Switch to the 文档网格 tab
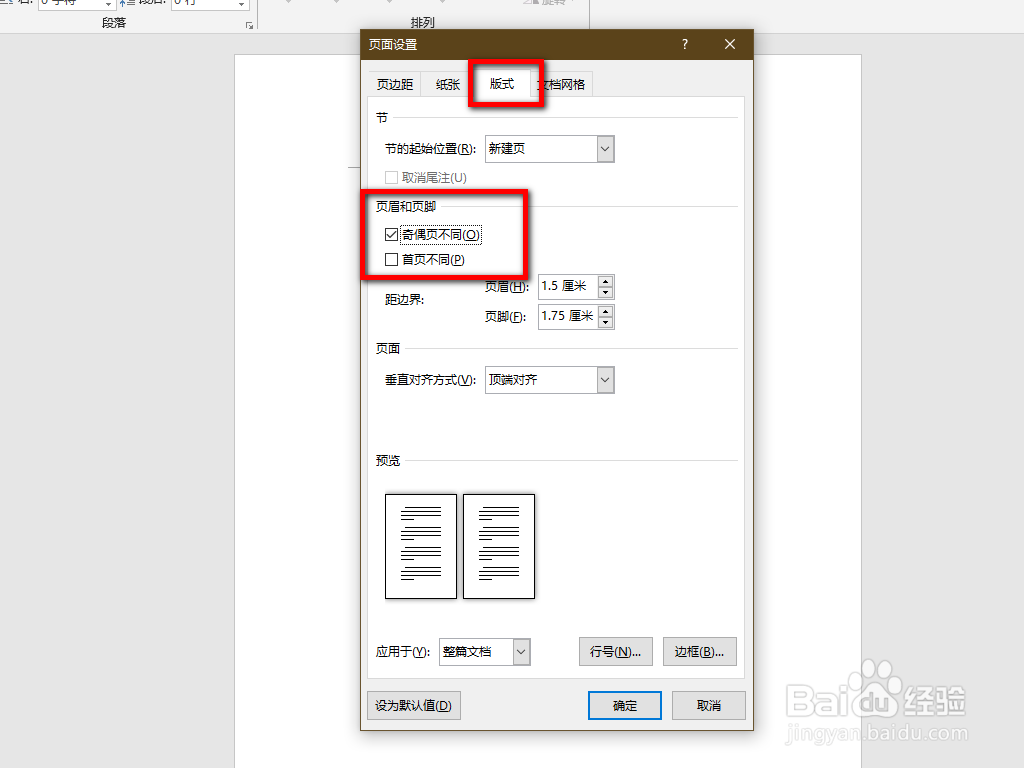Viewport: 1024px width, 768px height. 564,84
